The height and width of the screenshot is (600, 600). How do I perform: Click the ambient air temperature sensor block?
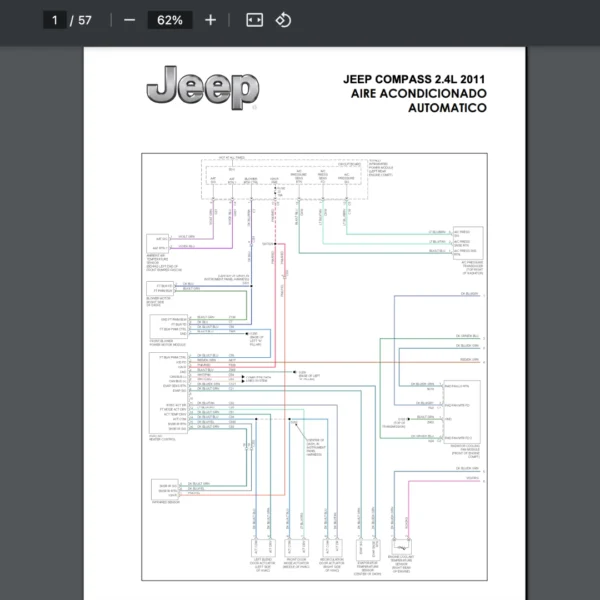(x=158, y=243)
